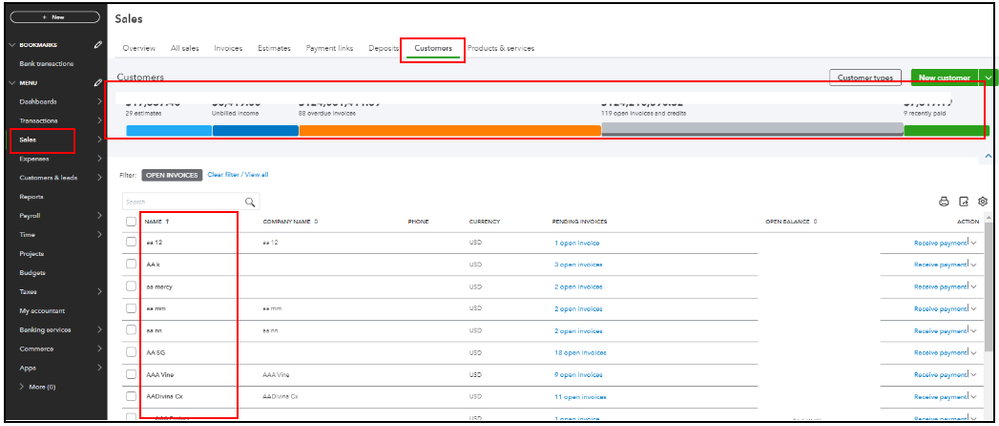Edit menu with the pencil icon
999x426 pixels.
(97, 83)
